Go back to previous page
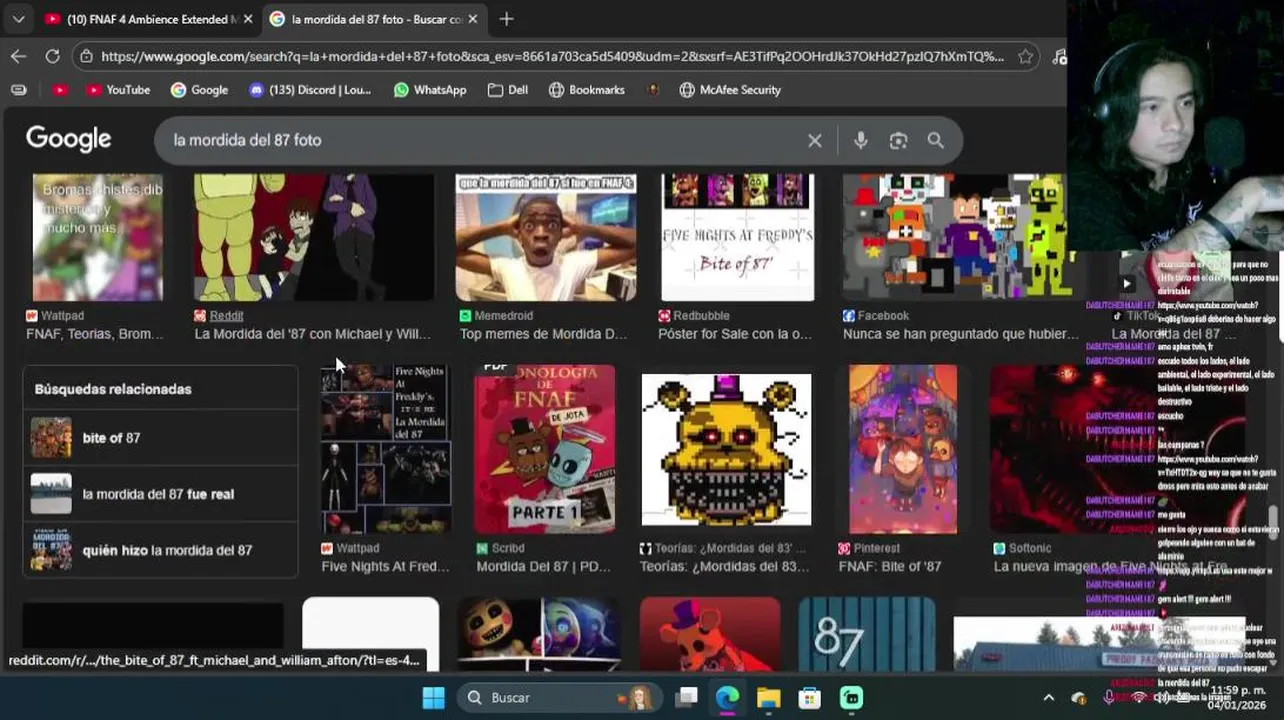This screenshot has height=720, width=1284. pyautogui.click(x=18, y=57)
